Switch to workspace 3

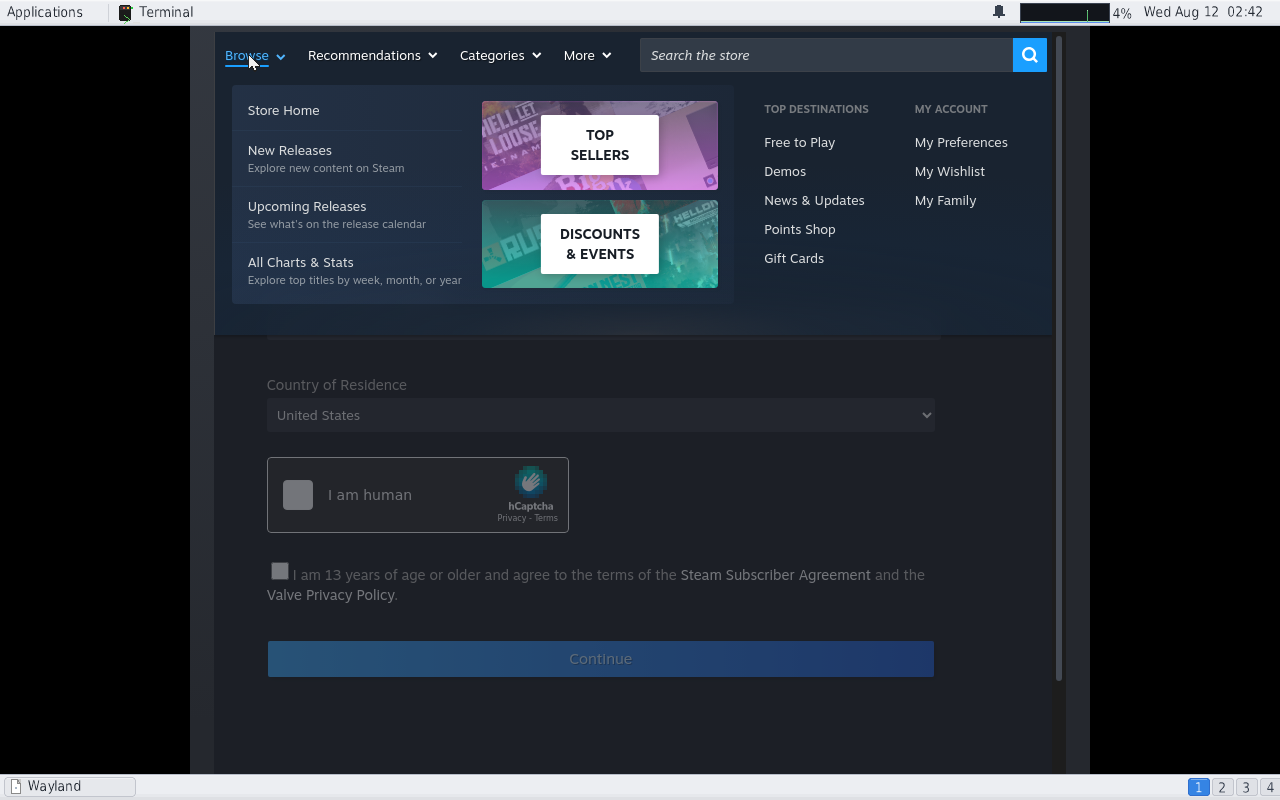[x=1246, y=787]
